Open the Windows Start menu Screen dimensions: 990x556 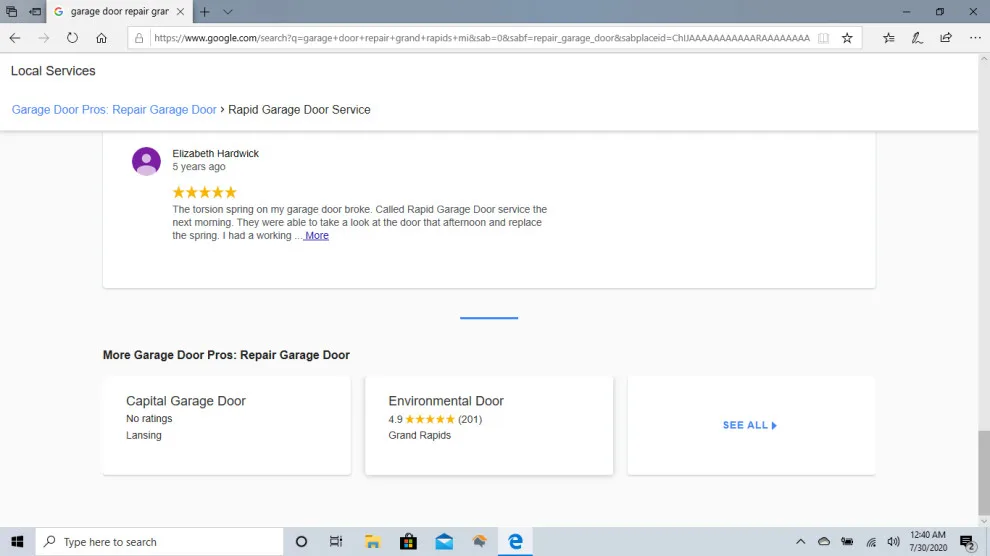coord(17,541)
